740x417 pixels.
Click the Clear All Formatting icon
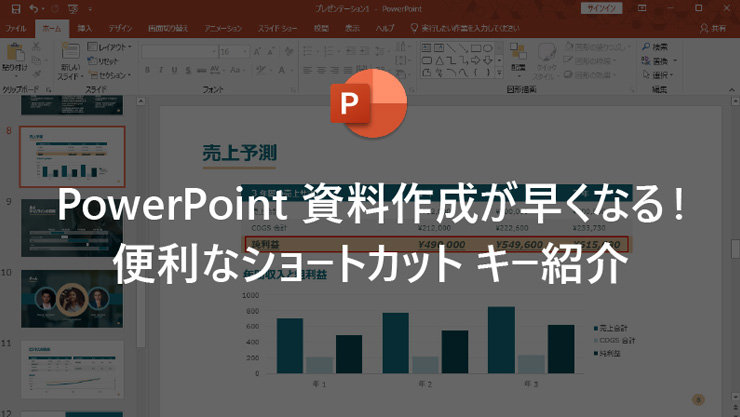coord(288,51)
